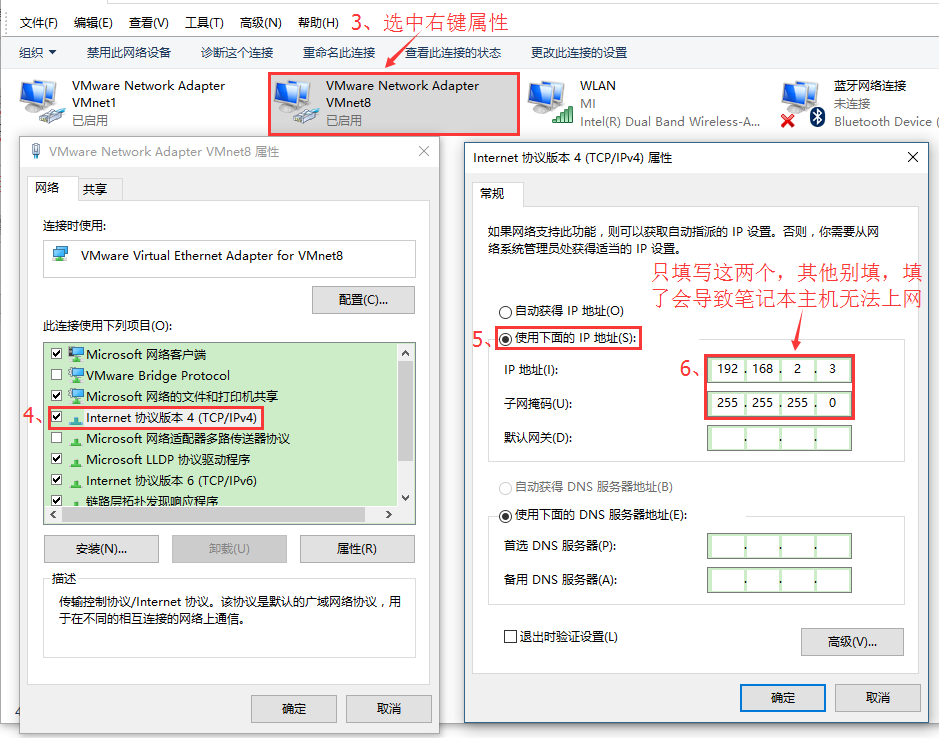Click the 默认网关 input field
Screen dimensions: 939x738
click(x=780, y=437)
